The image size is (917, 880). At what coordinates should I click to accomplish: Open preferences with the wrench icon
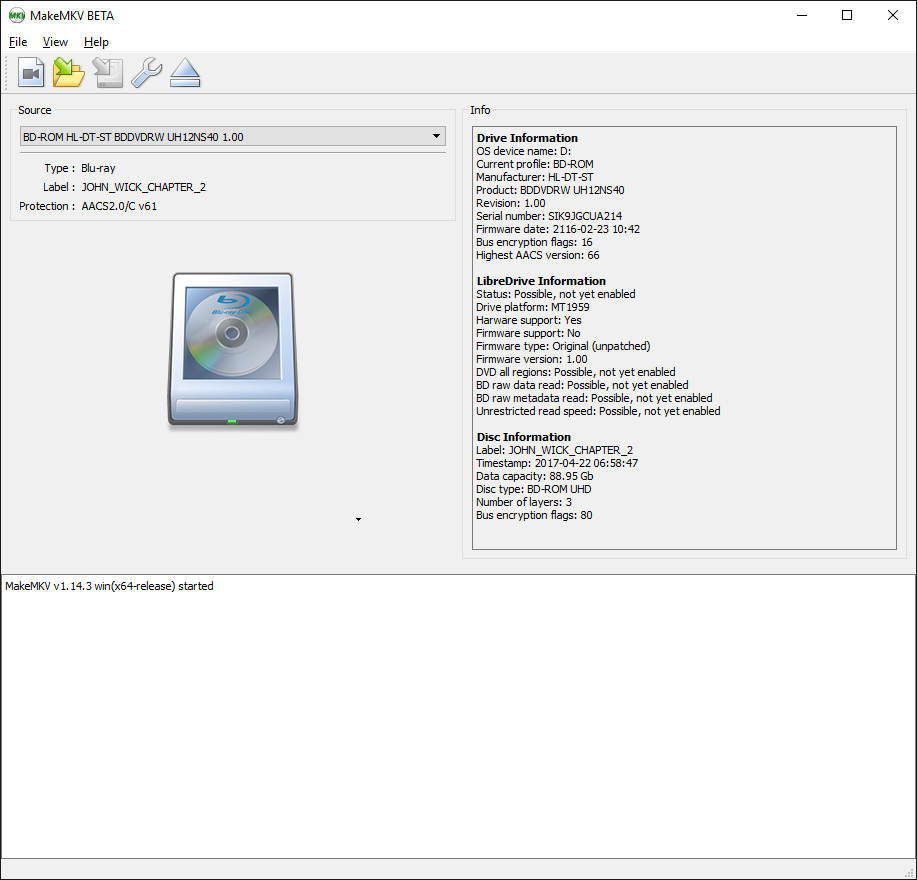pos(146,73)
